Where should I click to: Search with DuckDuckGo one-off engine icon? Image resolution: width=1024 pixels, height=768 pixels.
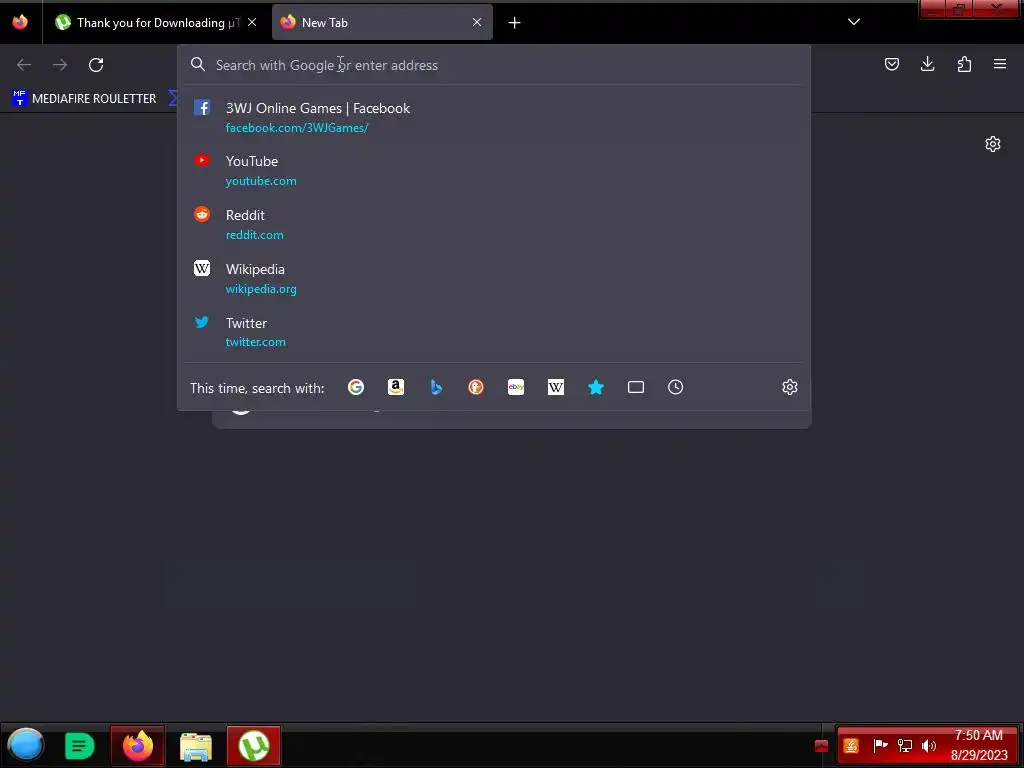(x=476, y=387)
